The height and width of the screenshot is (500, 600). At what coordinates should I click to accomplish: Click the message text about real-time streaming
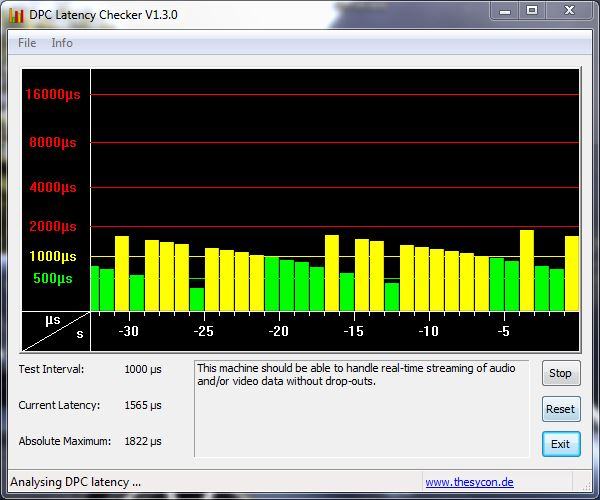356,375
